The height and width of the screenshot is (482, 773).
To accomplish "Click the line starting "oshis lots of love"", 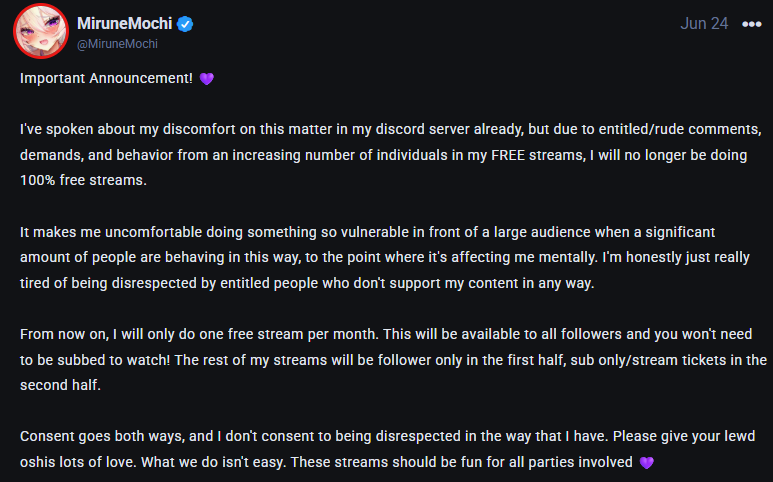I will coord(326,462).
